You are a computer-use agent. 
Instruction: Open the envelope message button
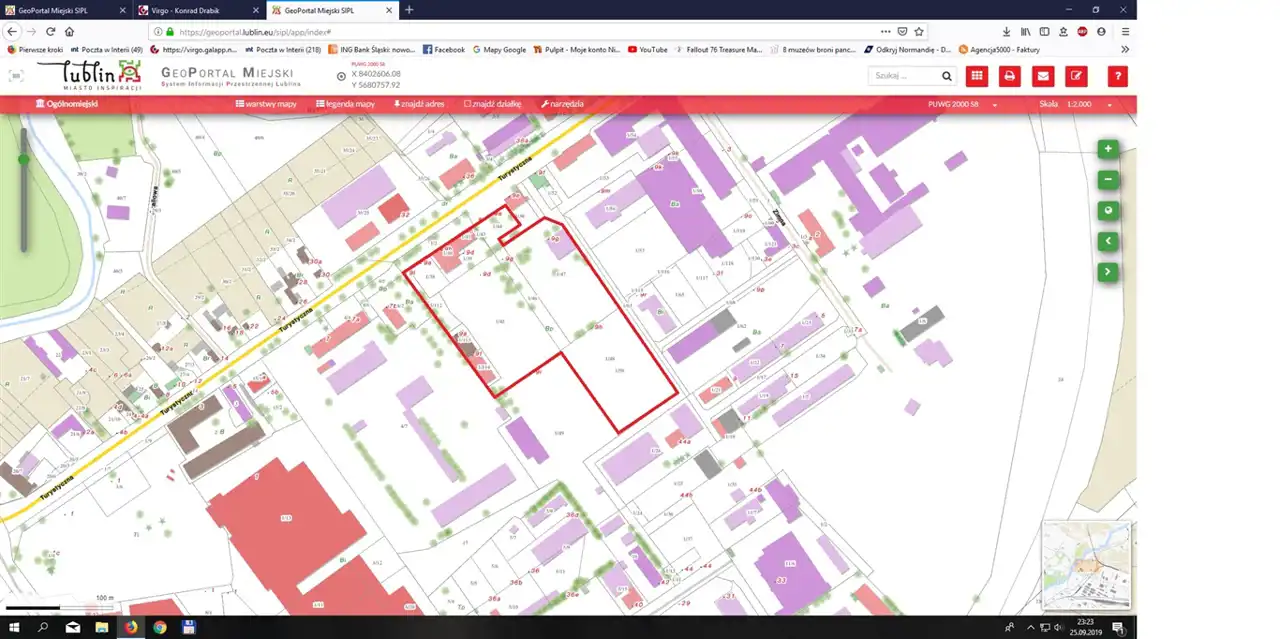pyautogui.click(x=1043, y=76)
